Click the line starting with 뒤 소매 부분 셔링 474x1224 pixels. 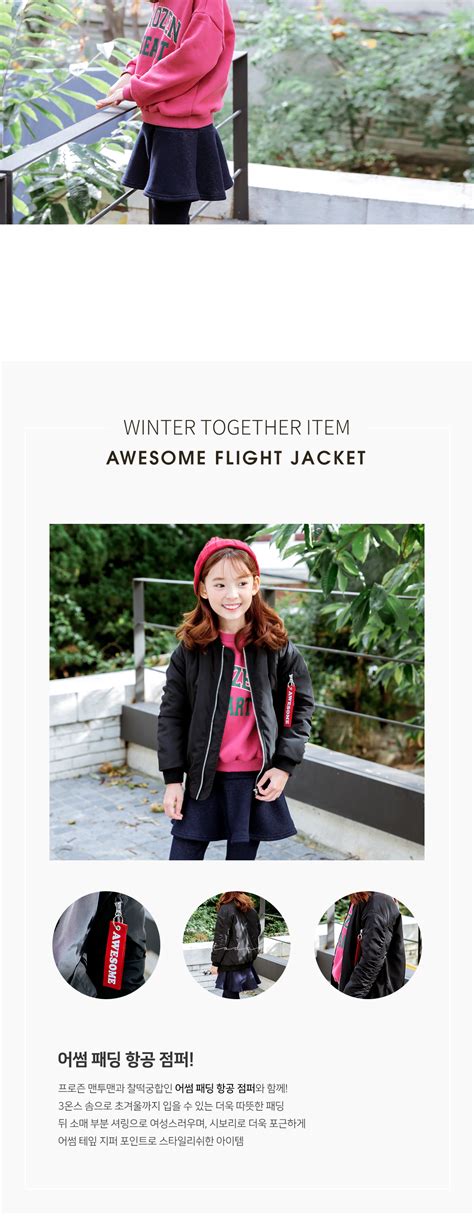pos(182,1123)
